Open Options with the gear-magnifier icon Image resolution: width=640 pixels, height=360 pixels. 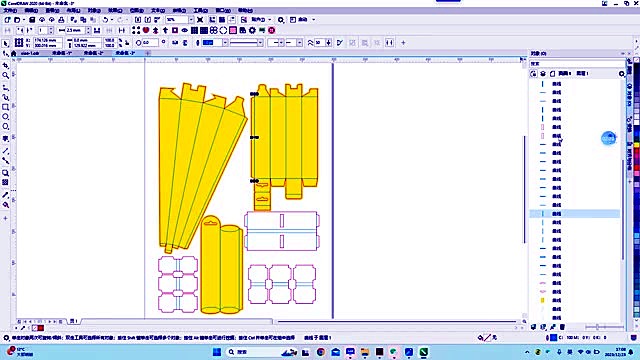pyautogui.click(x=281, y=20)
